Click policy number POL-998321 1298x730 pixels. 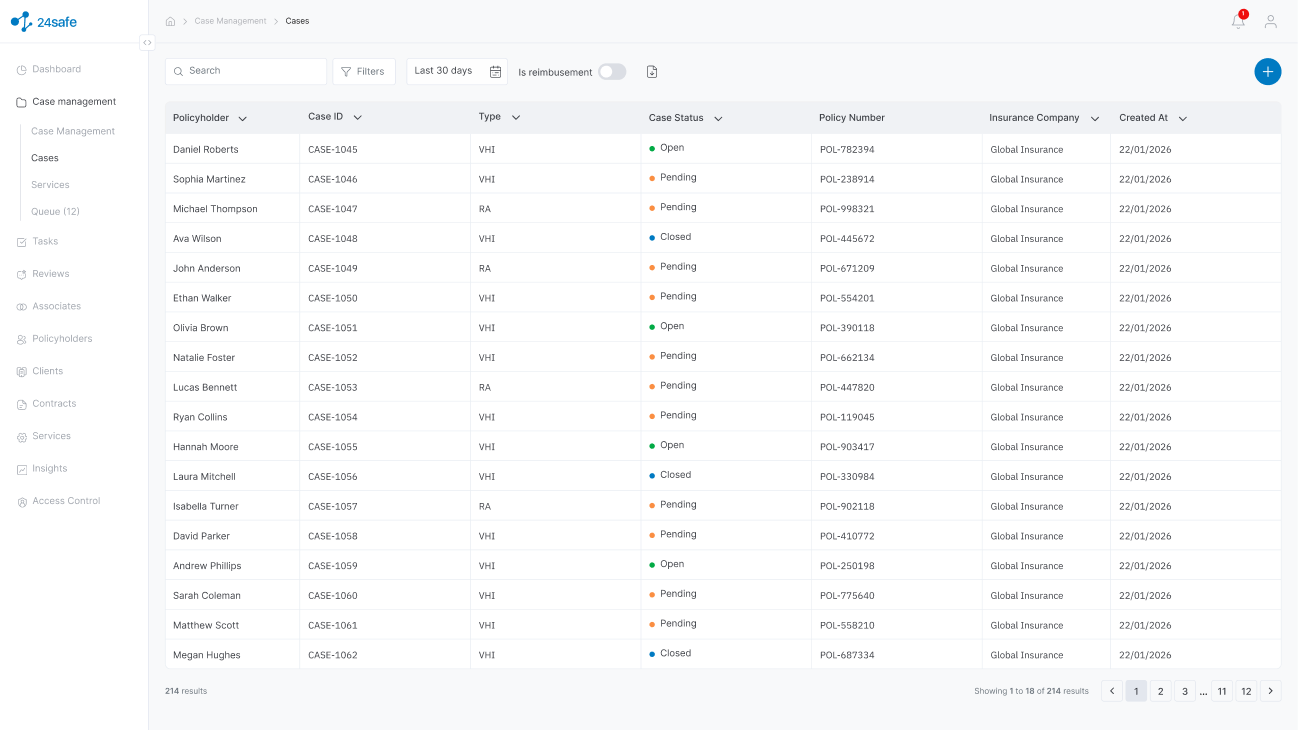[x=847, y=209]
